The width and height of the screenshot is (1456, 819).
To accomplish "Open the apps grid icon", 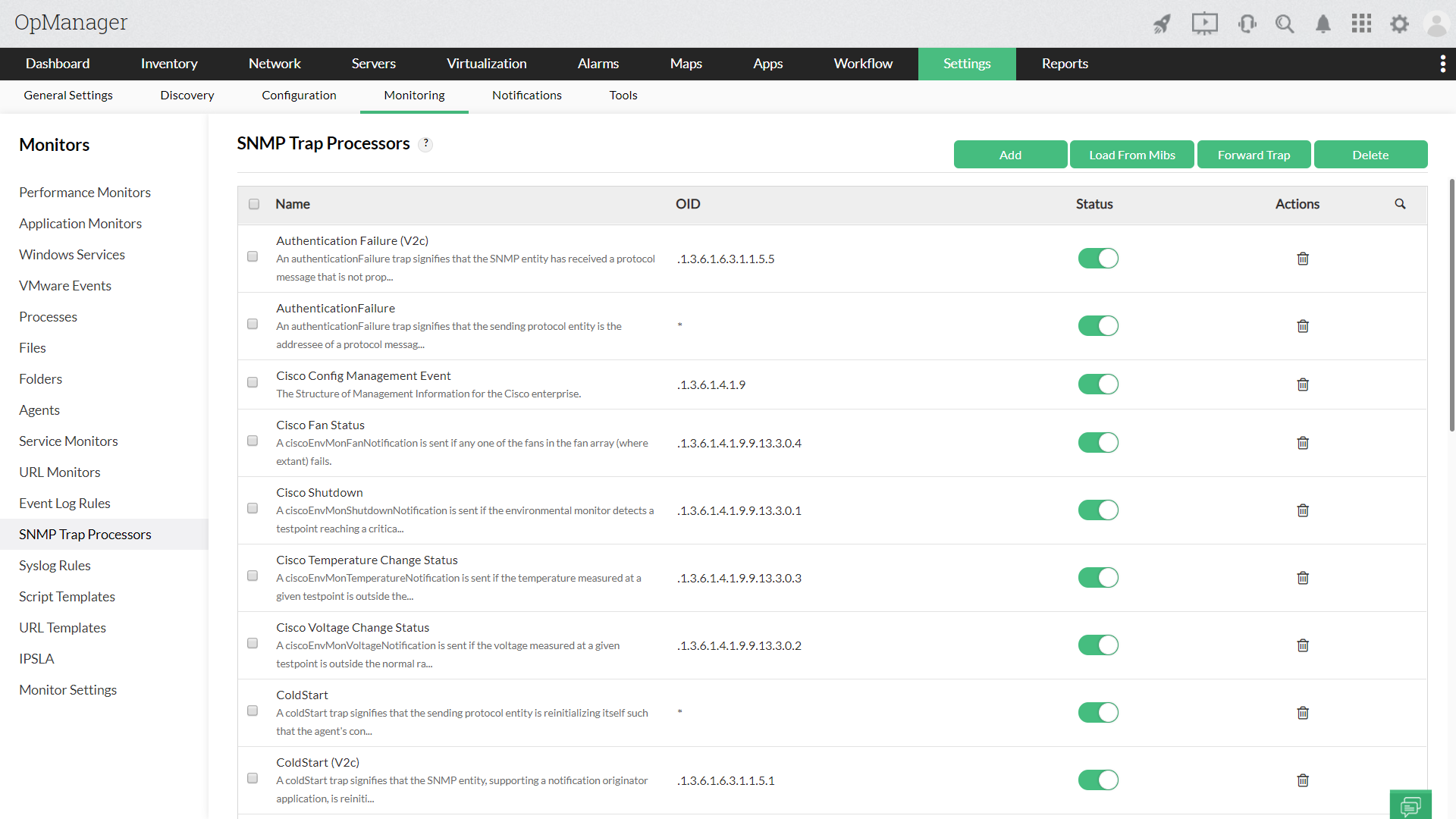I will [x=1361, y=24].
